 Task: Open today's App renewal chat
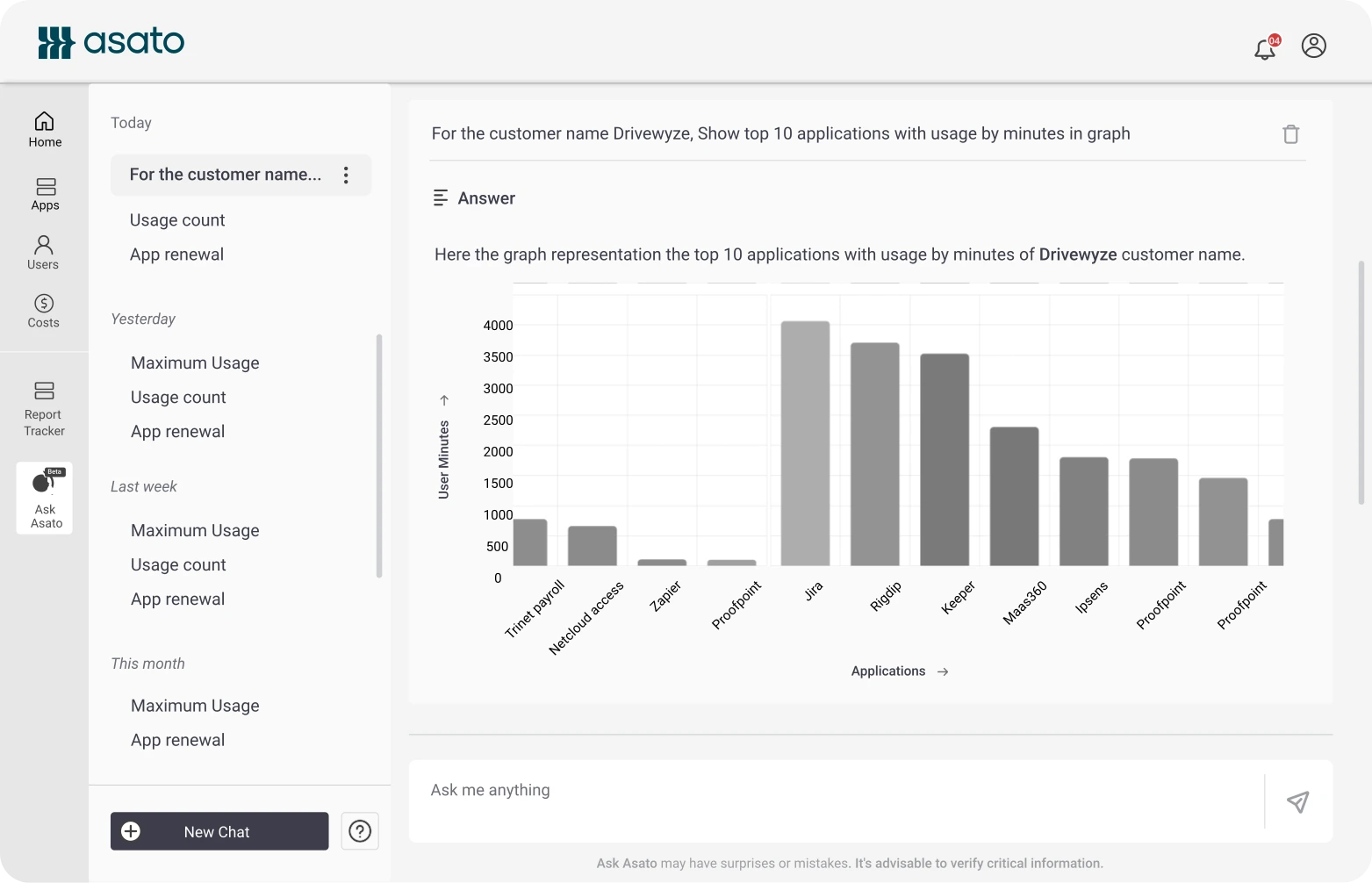[176, 255]
